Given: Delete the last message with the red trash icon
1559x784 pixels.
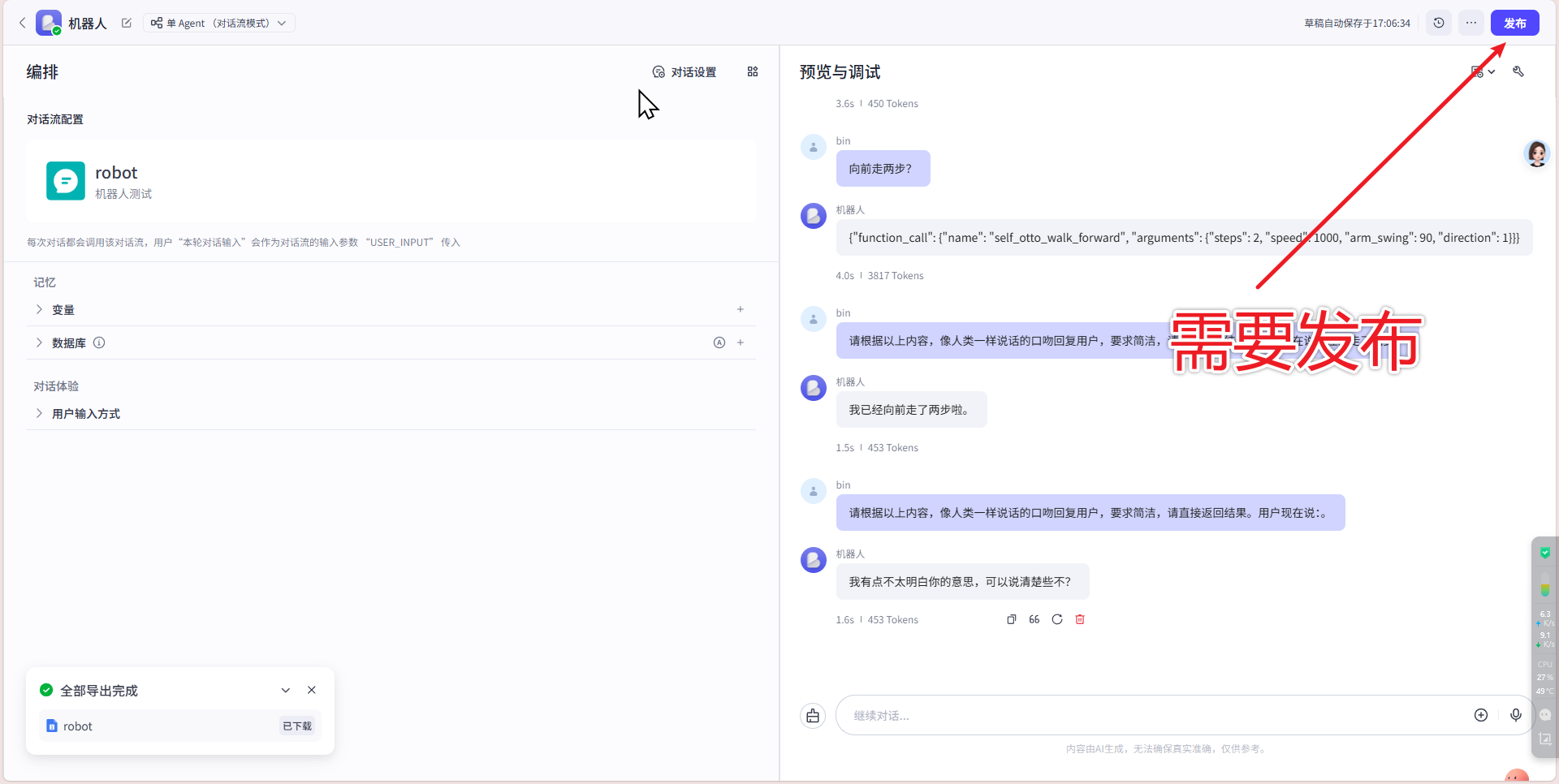Looking at the screenshot, I should click(1080, 619).
